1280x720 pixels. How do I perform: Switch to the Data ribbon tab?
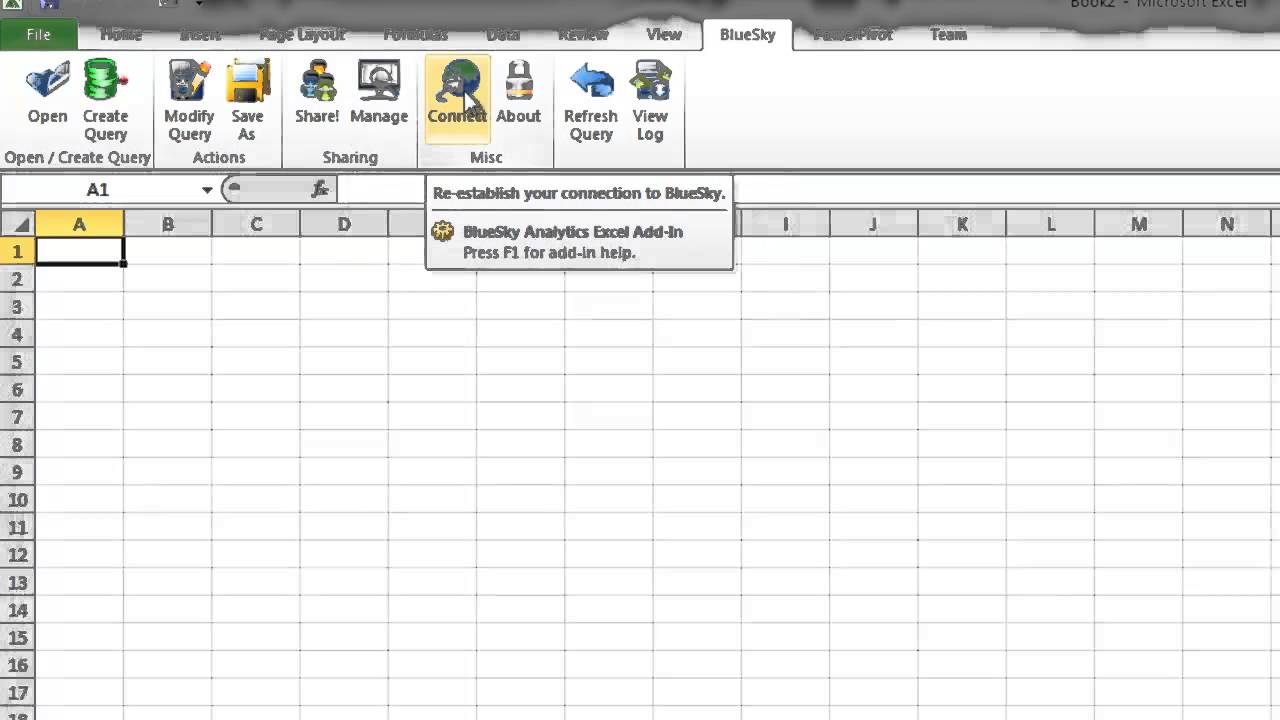point(503,34)
